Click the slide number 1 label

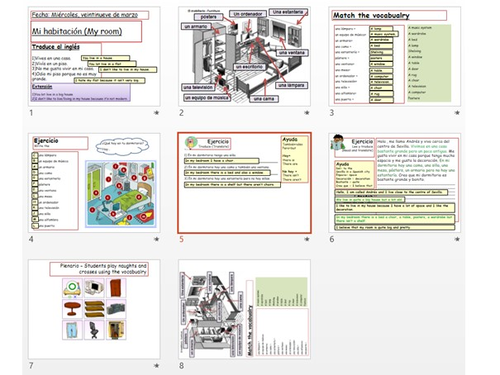(31, 113)
